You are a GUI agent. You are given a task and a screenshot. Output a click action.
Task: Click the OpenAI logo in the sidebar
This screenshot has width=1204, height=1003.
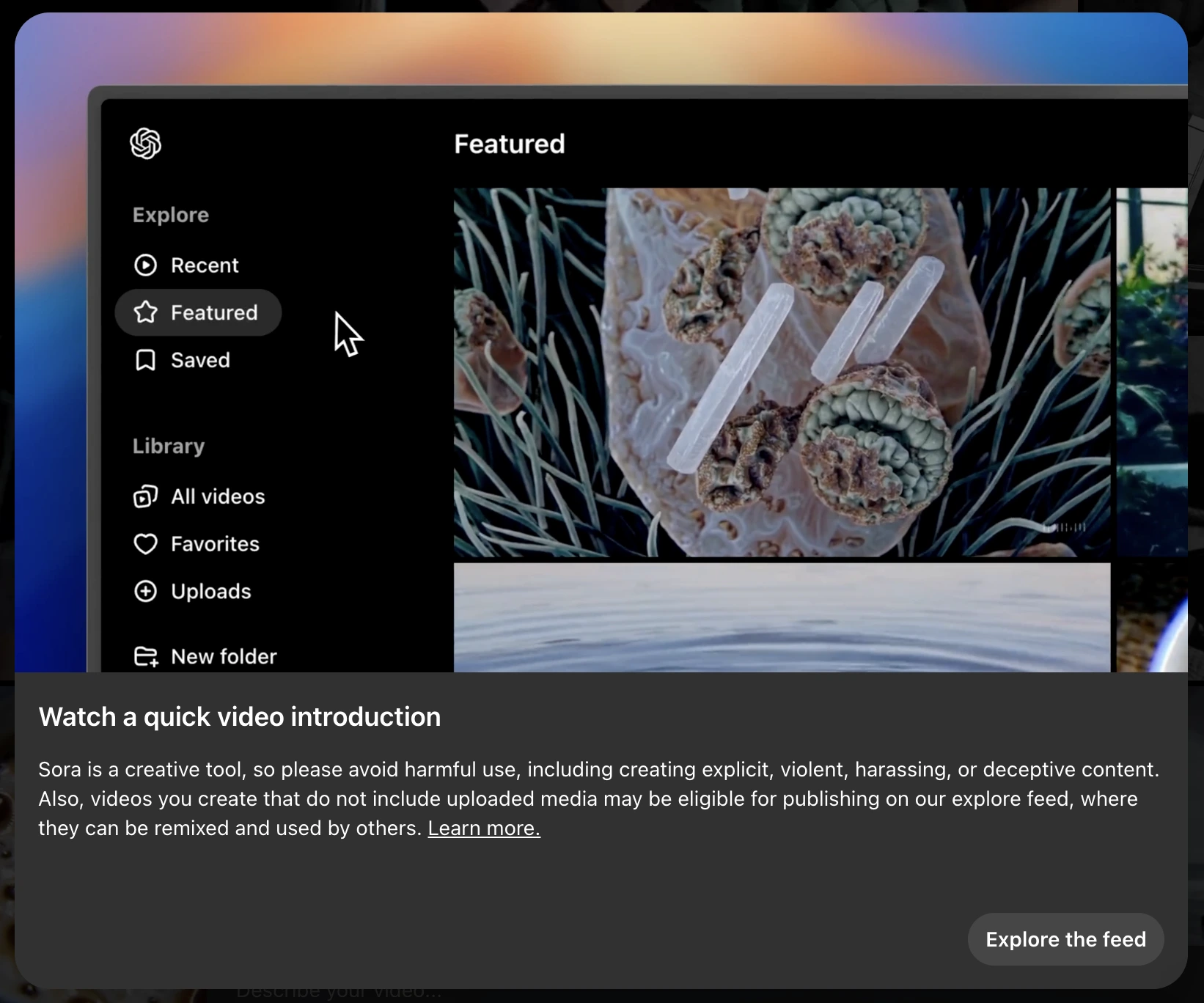click(x=145, y=143)
